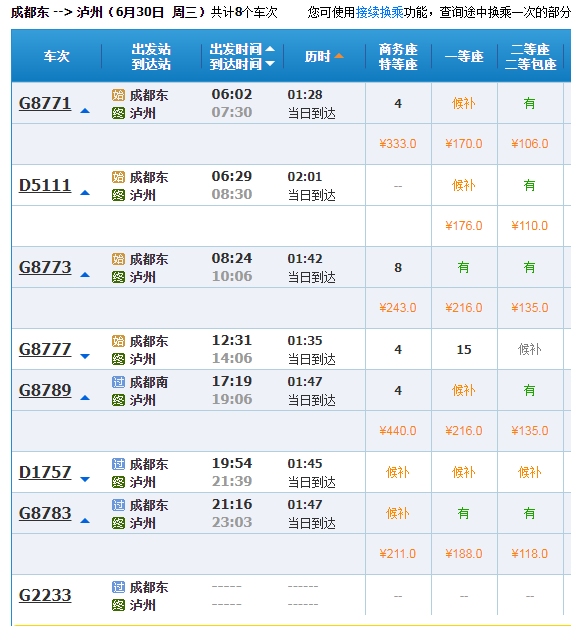Click terminal 终 icon for G8789

[118, 400]
